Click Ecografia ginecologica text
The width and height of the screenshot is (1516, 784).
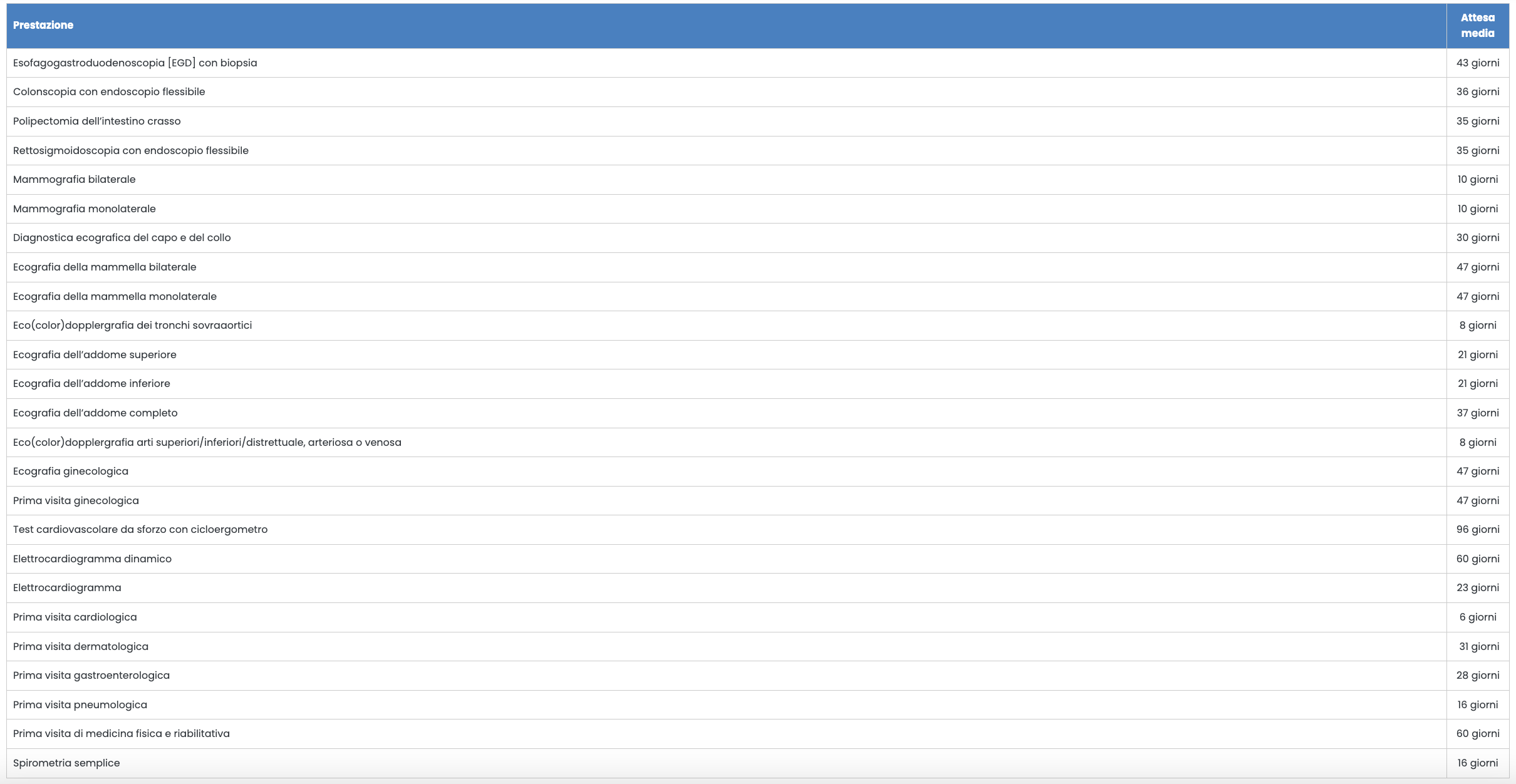(x=71, y=471)
